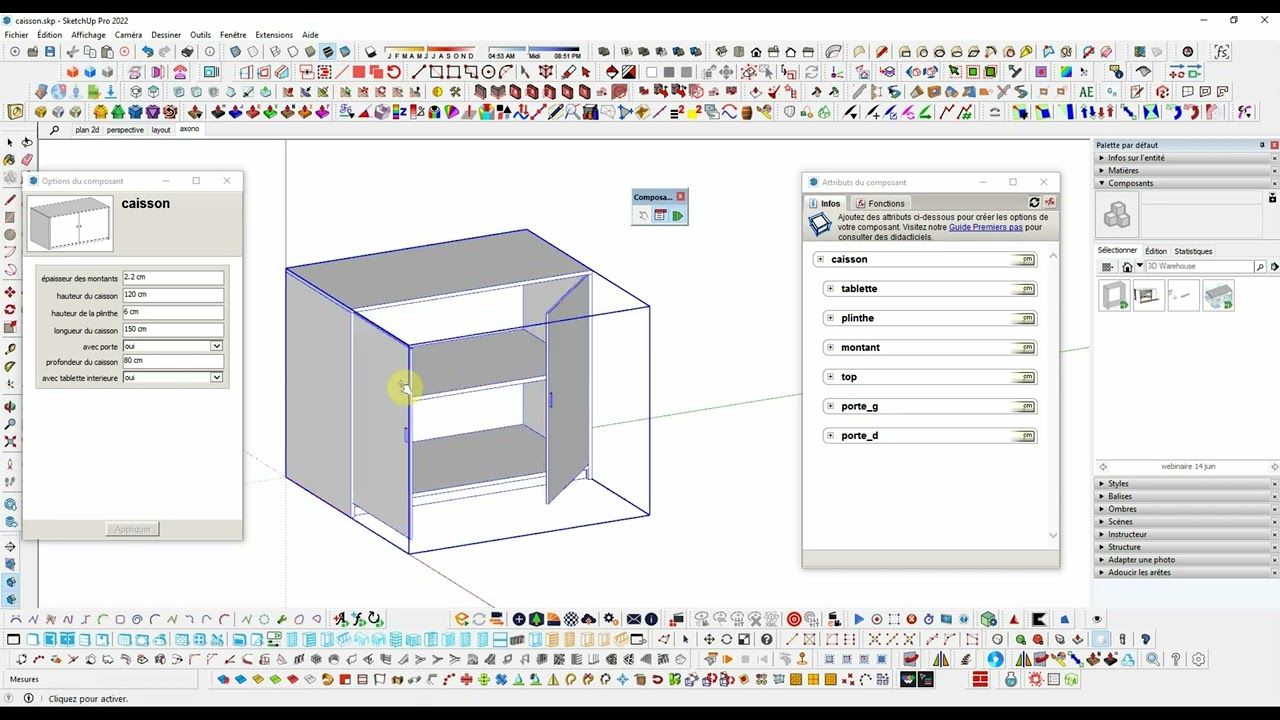
Task: Select the Rotate tool in the left toolbar
Action: (10, 310)
